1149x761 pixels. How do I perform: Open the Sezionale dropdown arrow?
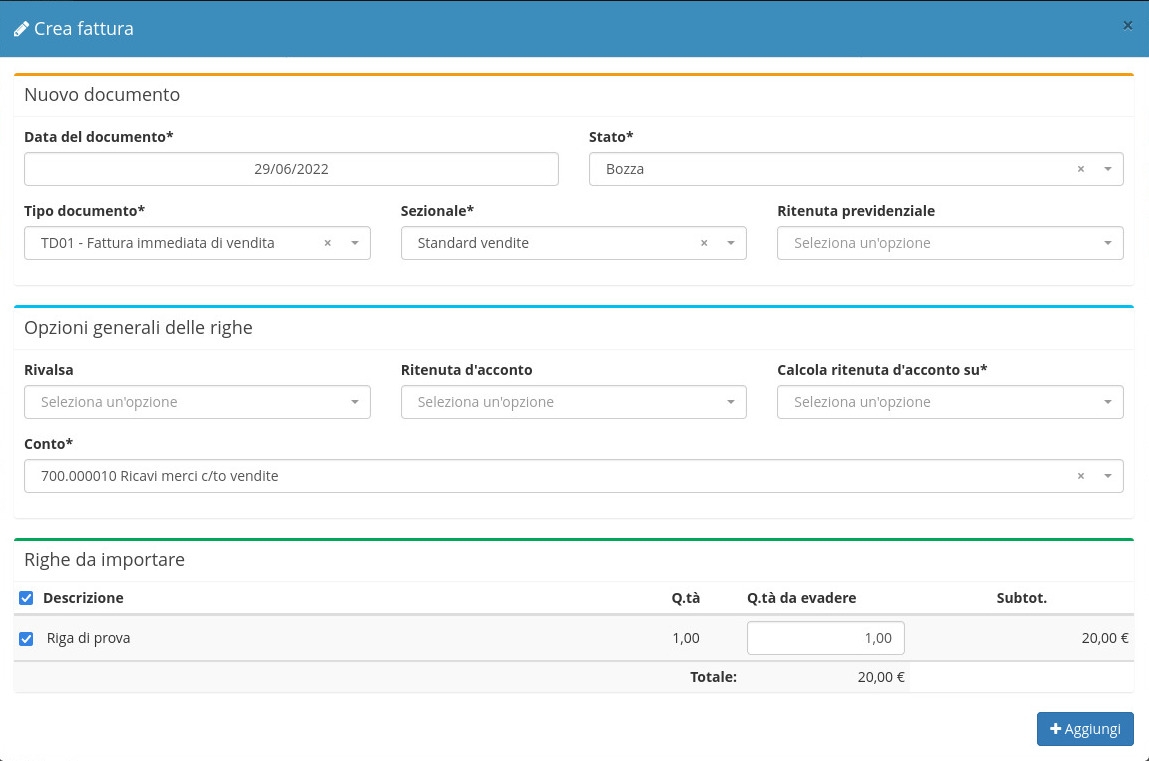point(731,243)
